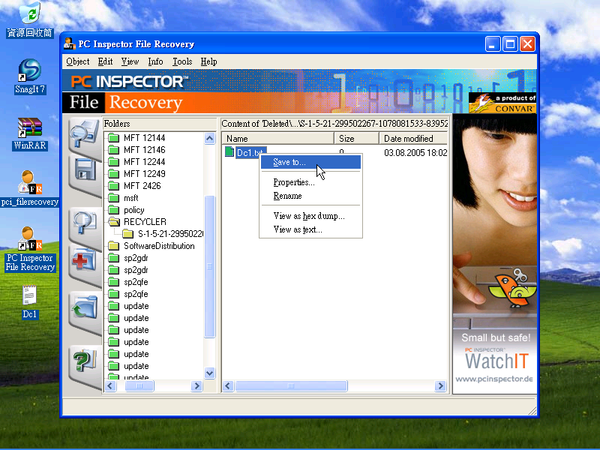600x450 pixels.
Task: Sort by Date modified column
Action: [x=414, y=139]
